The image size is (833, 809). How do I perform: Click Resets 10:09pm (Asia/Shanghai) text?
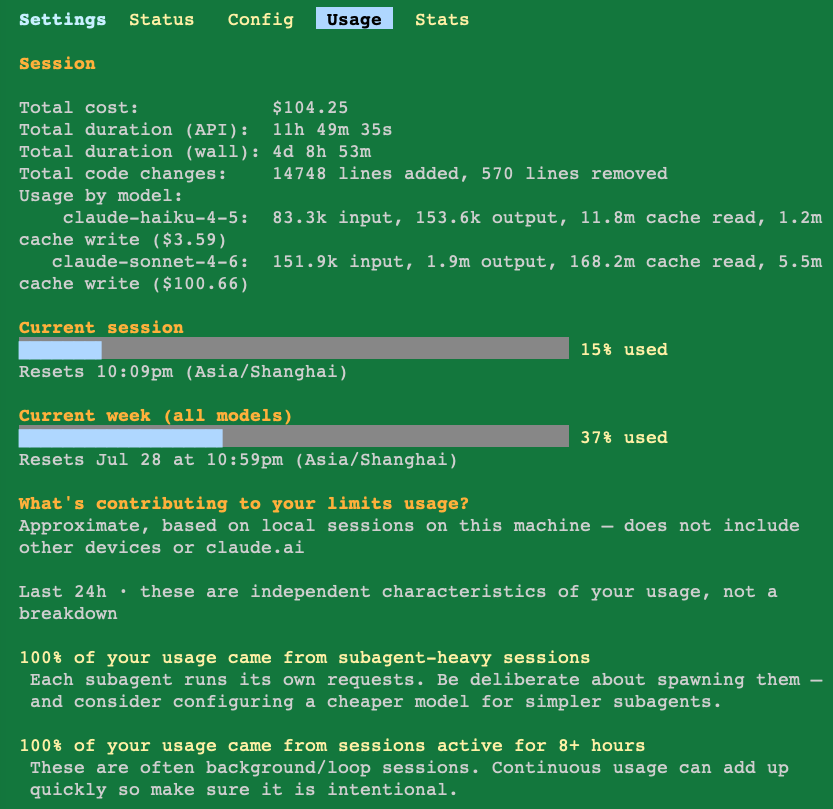click(x=183, y=371)
